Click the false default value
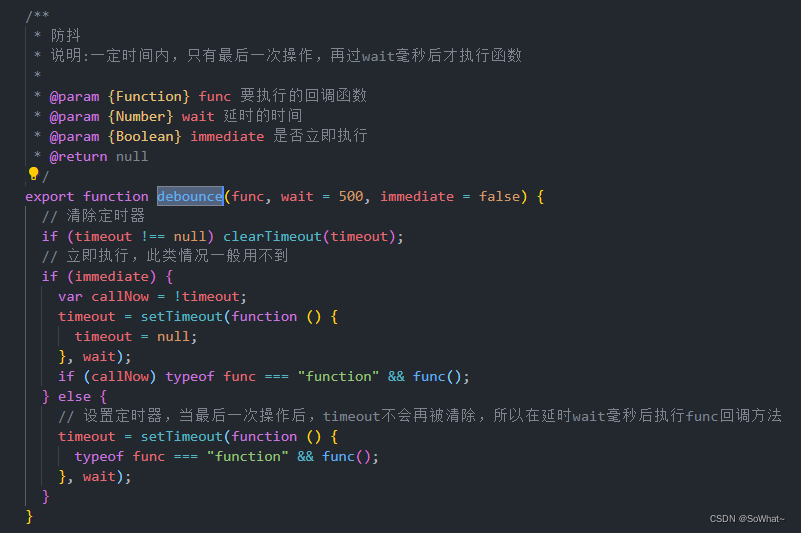Viewport: 801px width, 533px height. click(499, 196)
